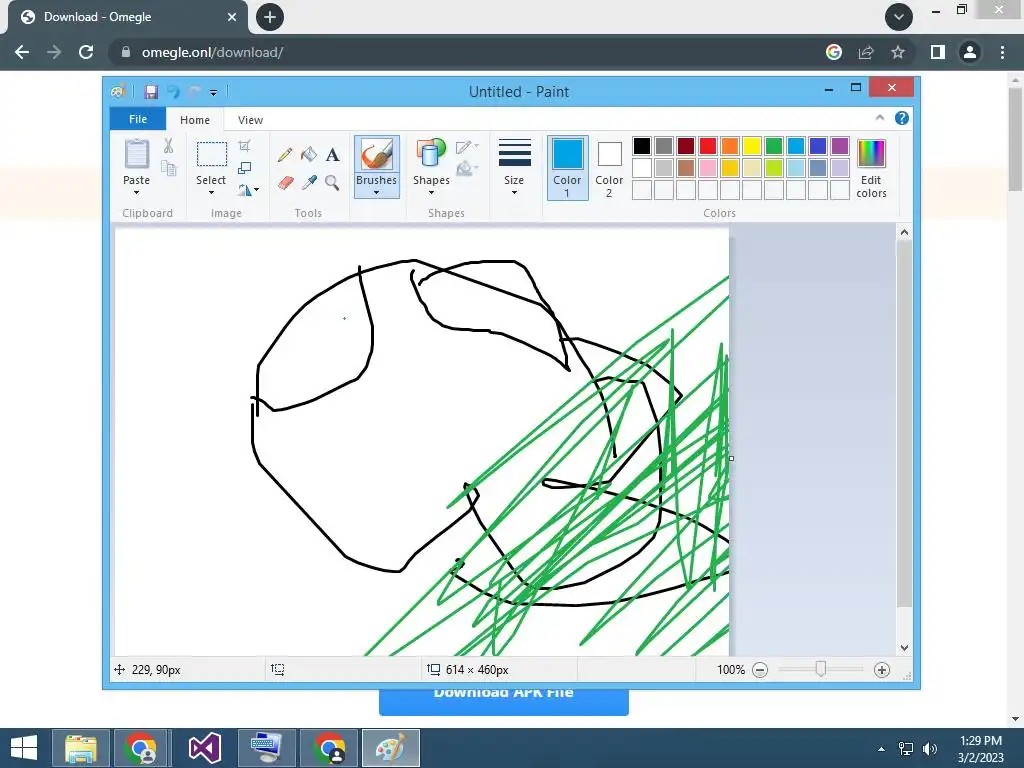The width and height of the screenshot is (1024, 768).
Task: Select the Color picker eyedropper tool
Action: coord(309,182)
